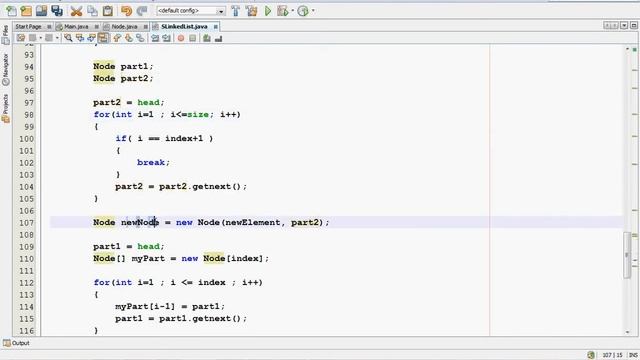Image resolution: width=640 pixels, height=360 pixels.
Task: Click the New Project toolbar icon
Action: (x=26, y=11)
